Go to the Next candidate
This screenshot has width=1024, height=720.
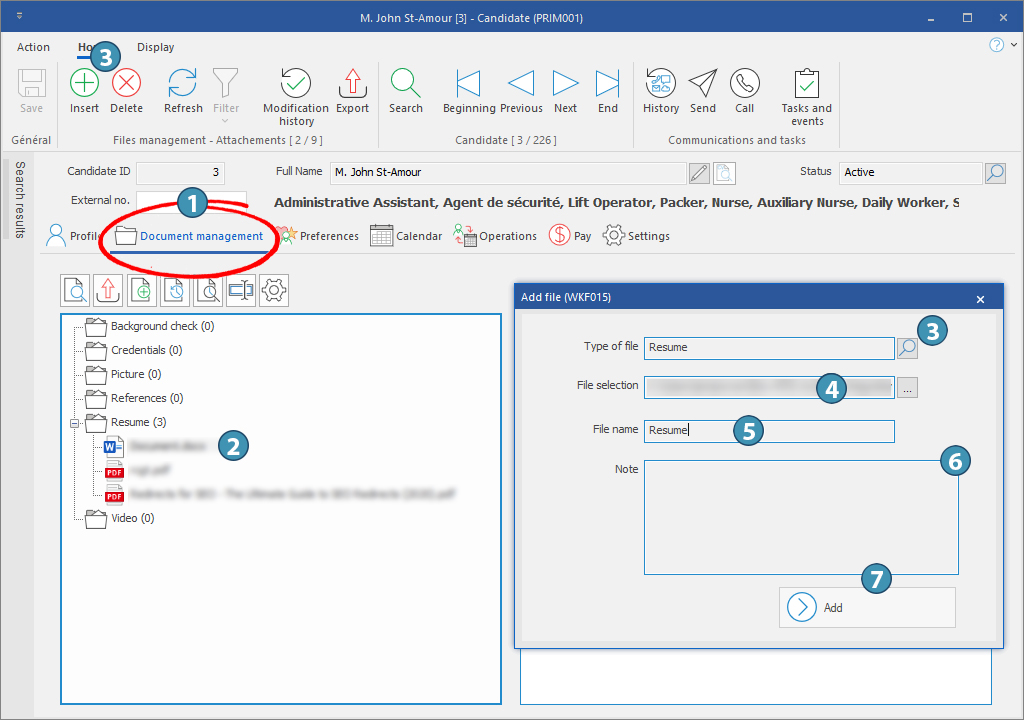(565, 84)
